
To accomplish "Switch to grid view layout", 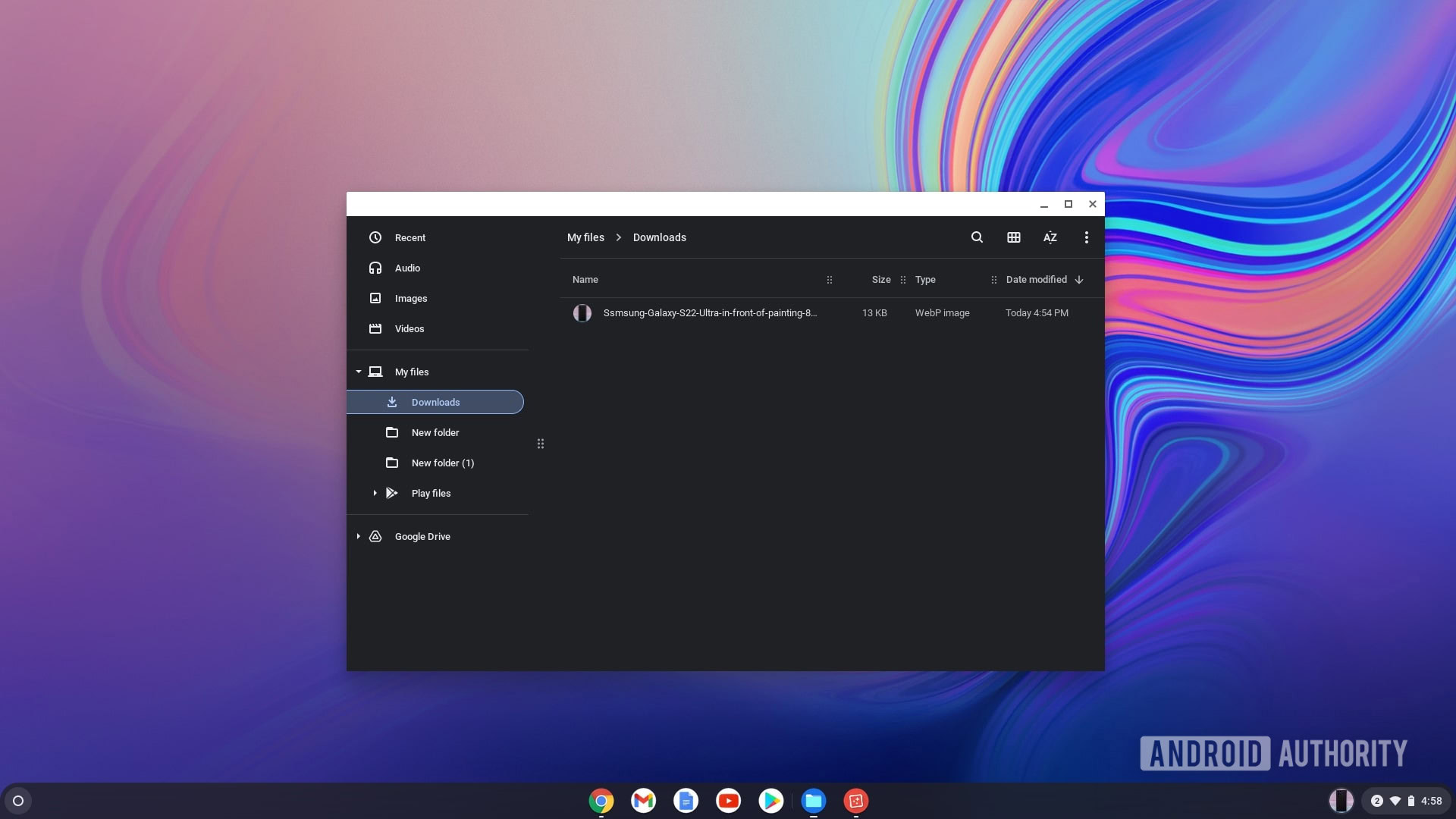I will [x=1013, y=238].
